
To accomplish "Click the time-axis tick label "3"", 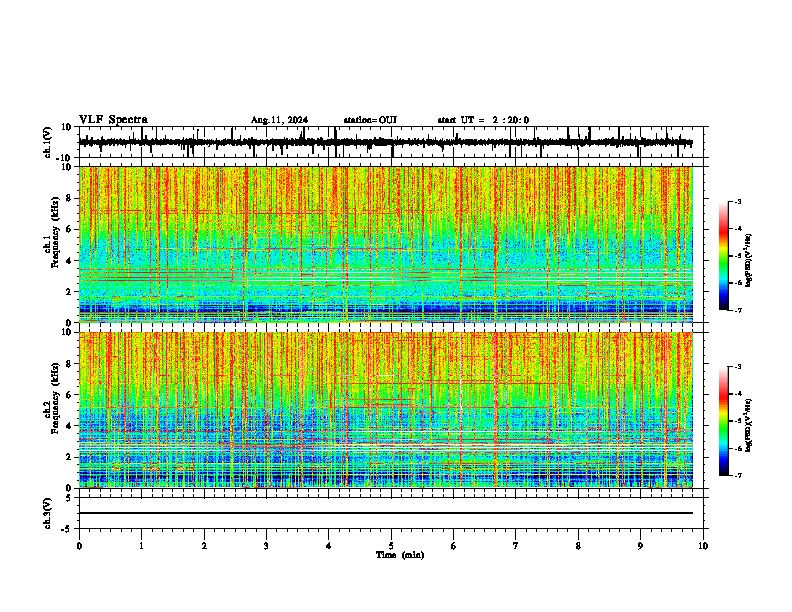I will [266, 546].
